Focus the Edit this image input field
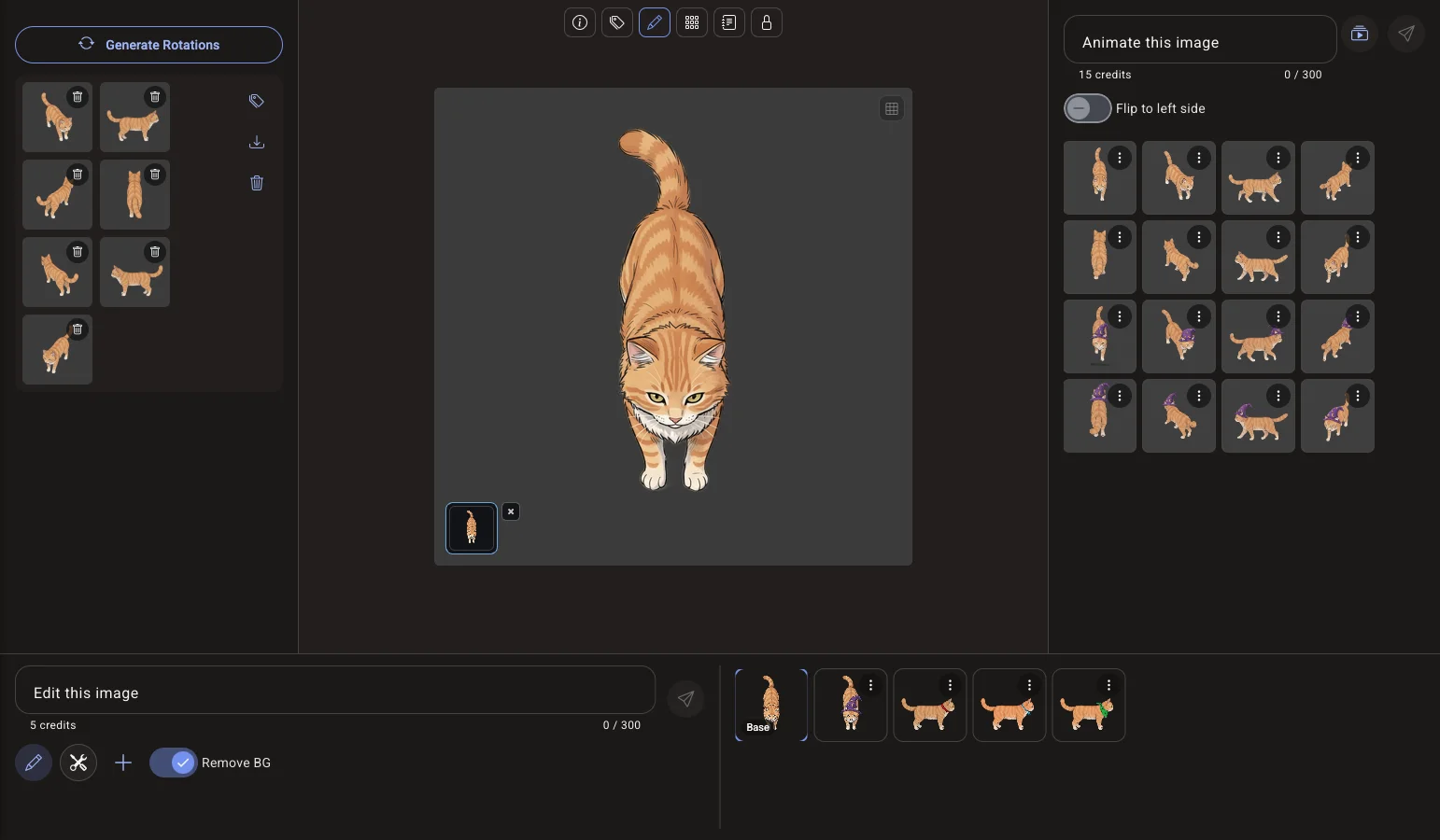This screenshot has width=1440, height=840. [x=335, y=691]
